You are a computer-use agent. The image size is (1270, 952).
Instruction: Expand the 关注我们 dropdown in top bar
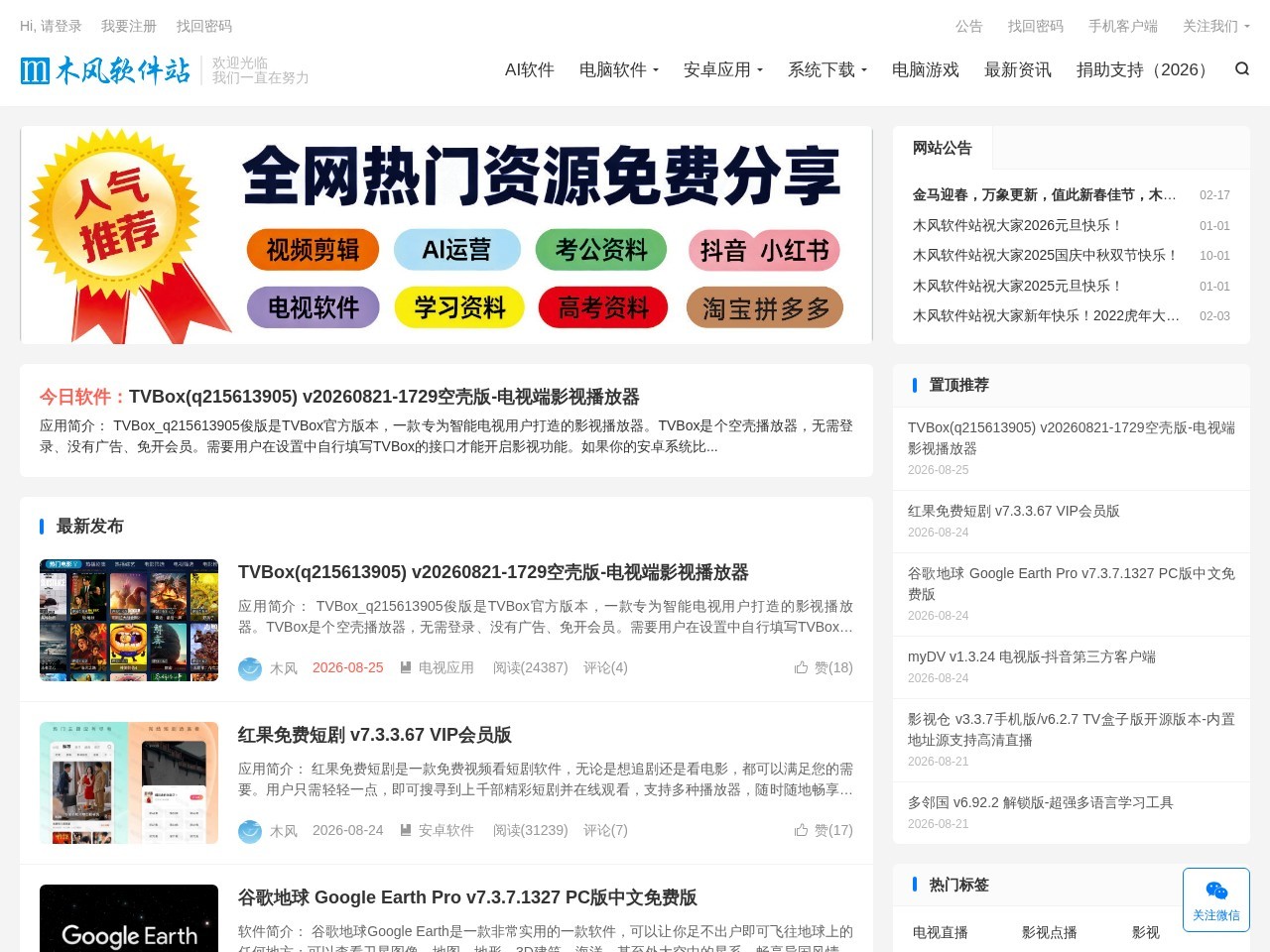point(1216,26)
